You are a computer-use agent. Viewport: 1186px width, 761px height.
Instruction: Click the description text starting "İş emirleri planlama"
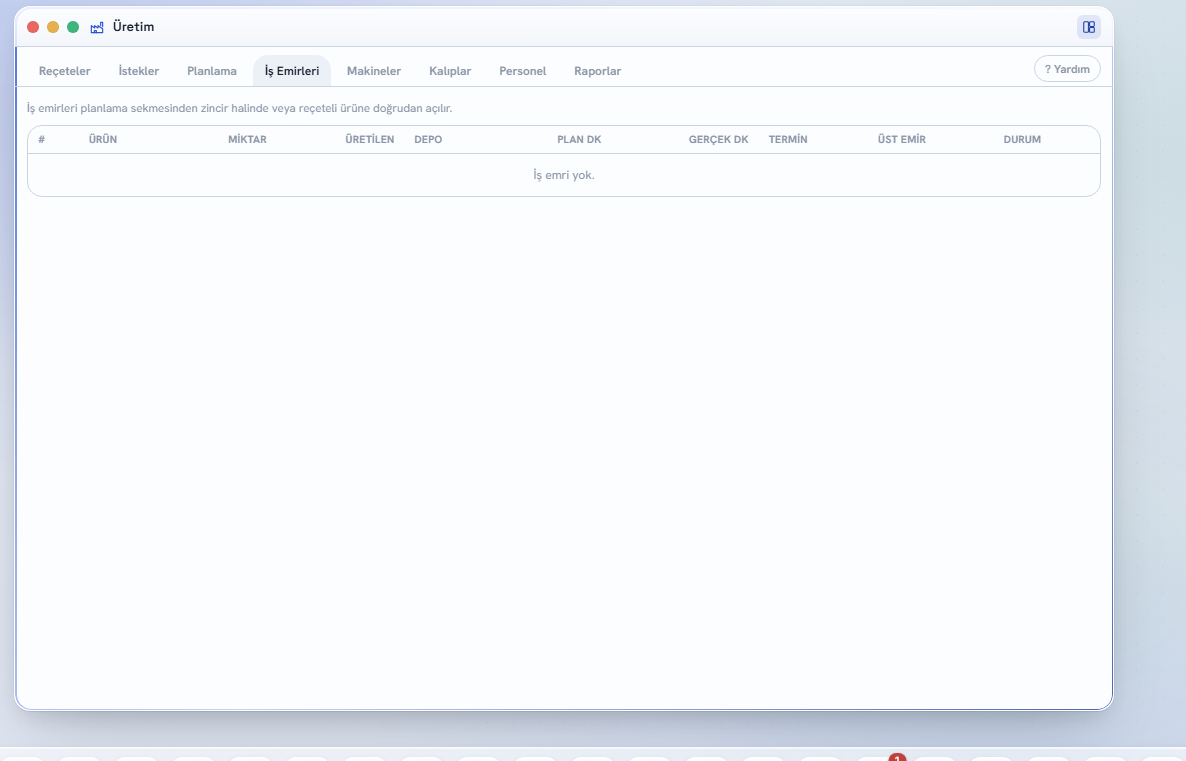[x=240, y=108]
